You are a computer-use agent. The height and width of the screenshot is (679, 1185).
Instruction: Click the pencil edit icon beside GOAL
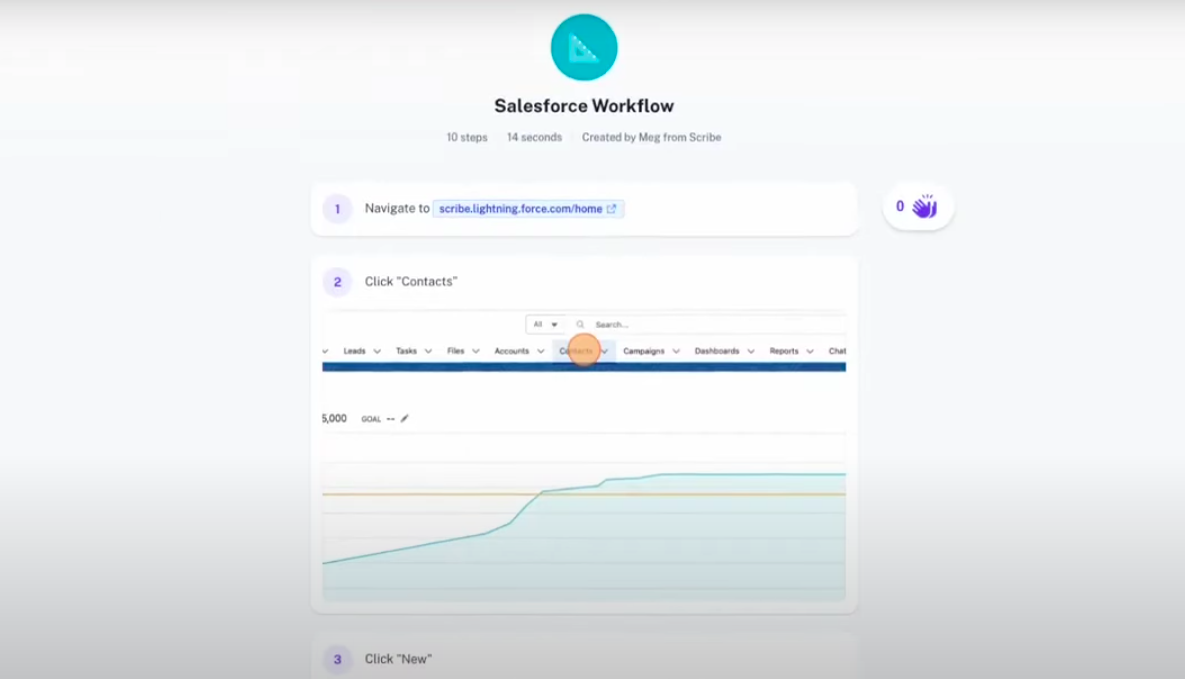pos(404,418)
